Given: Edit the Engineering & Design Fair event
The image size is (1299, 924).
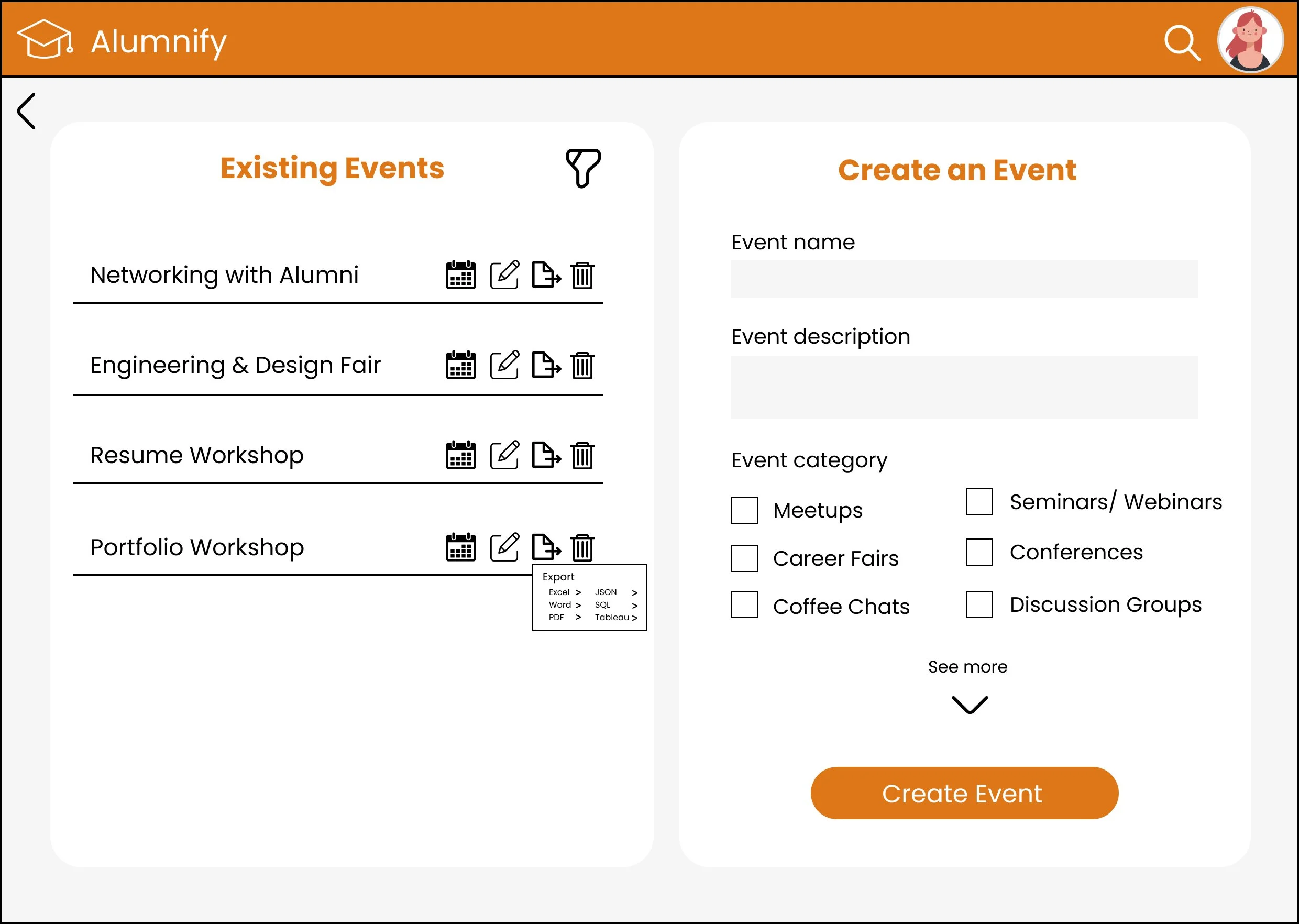Looking at the screenshot, I should [504, 365].
